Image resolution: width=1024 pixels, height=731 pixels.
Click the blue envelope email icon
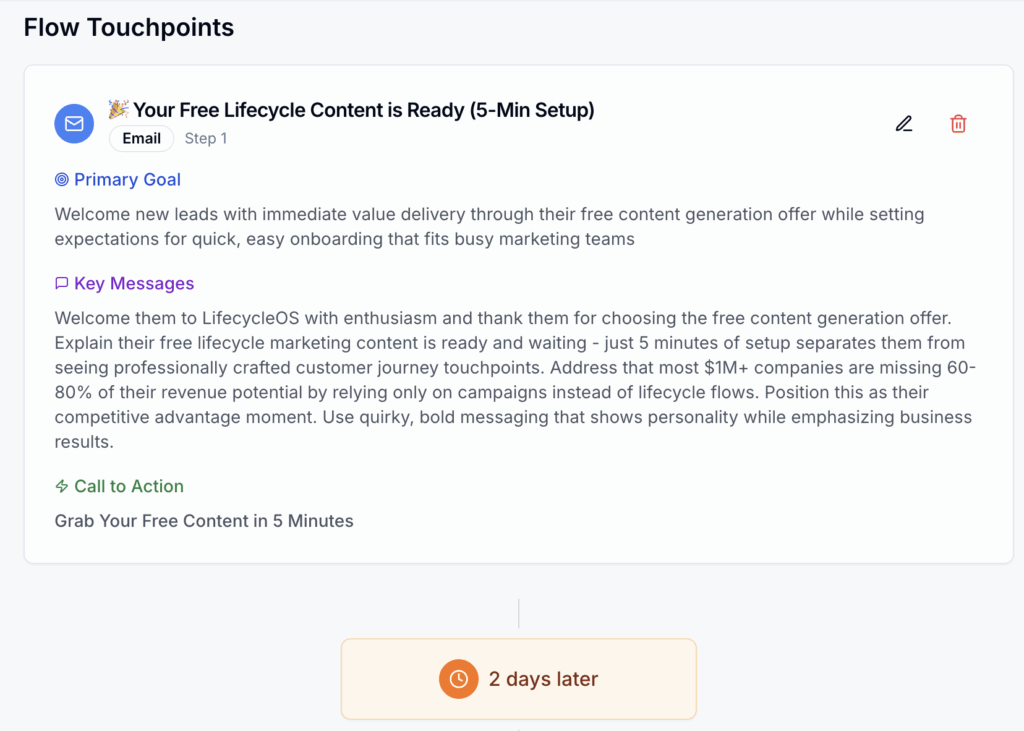(x=74, y=124)
